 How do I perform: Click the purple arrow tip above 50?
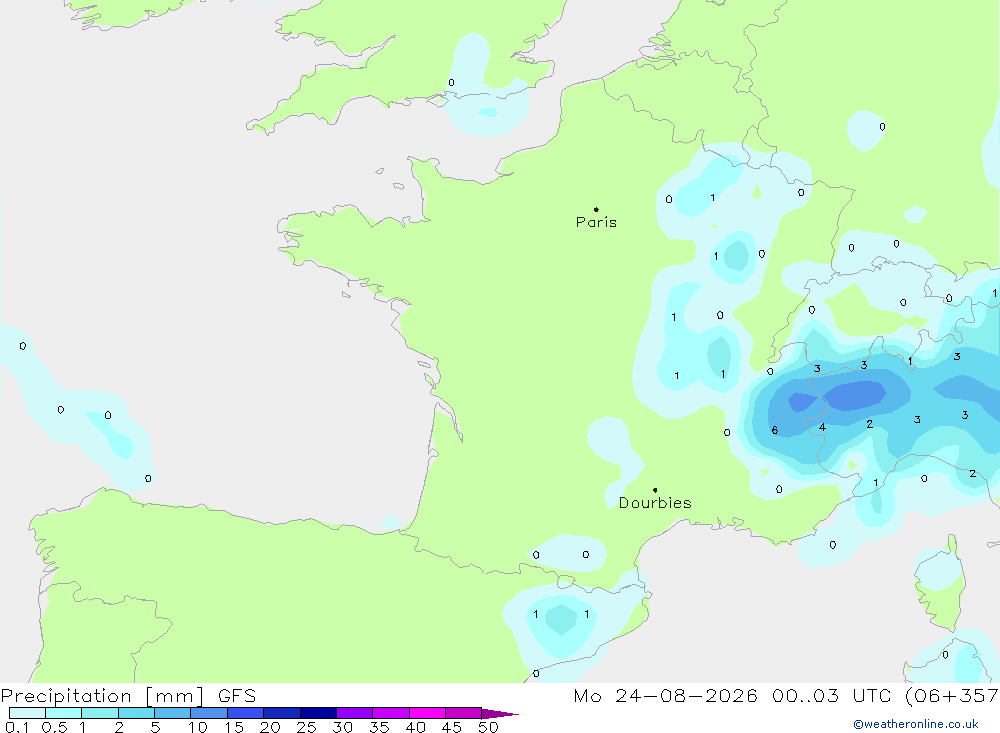[x=500, y=714]
